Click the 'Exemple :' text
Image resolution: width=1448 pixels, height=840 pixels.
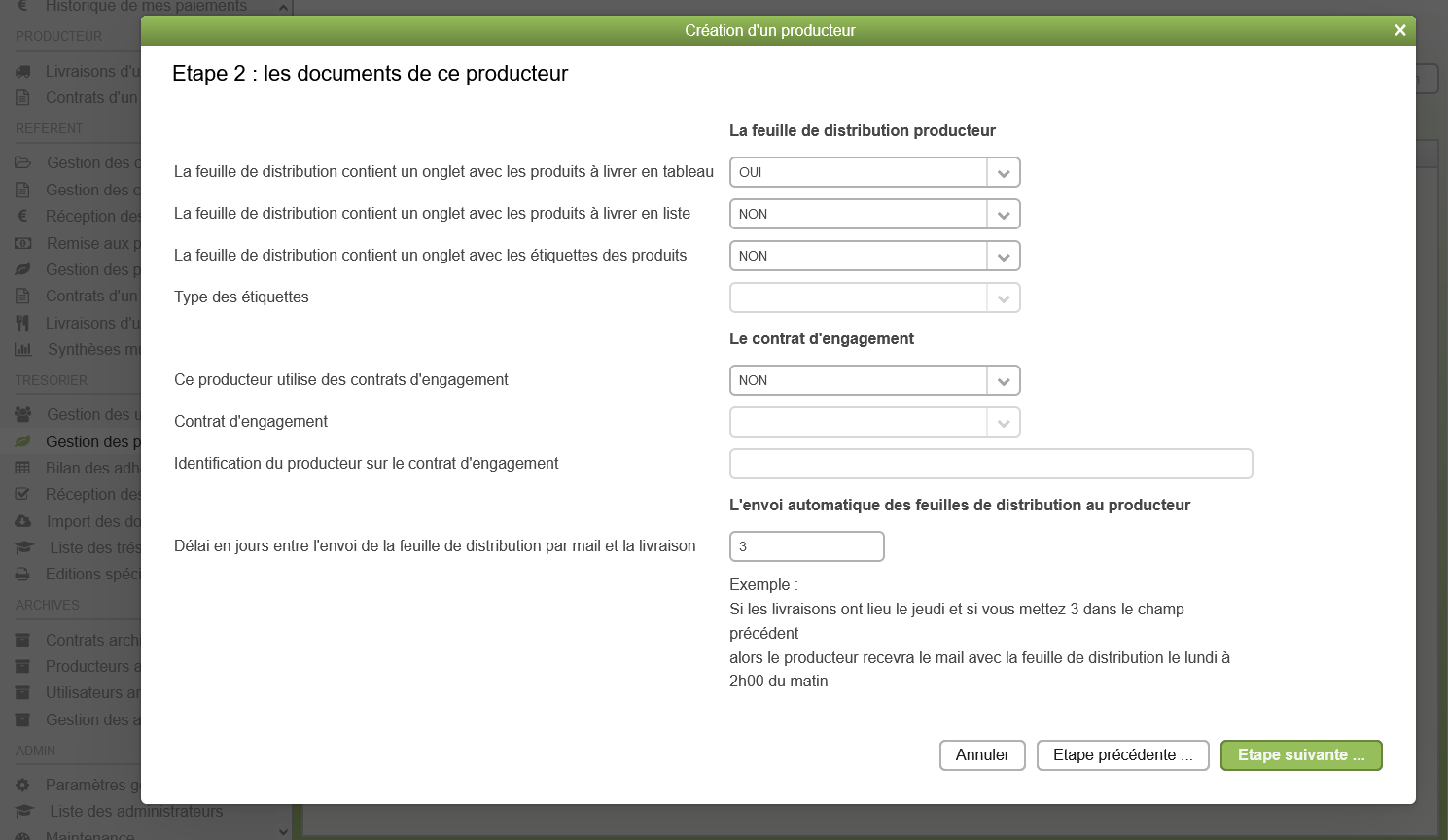[x=763, y=584]
